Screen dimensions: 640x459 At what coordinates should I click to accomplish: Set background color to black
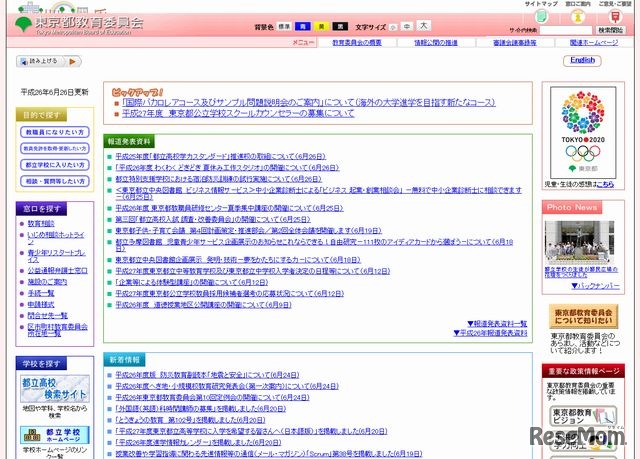click(x=340, y=27)
